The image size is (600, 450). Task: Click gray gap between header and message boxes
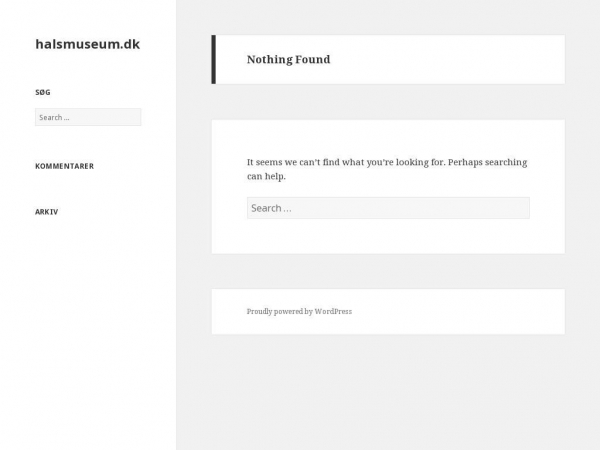[388, 102]
